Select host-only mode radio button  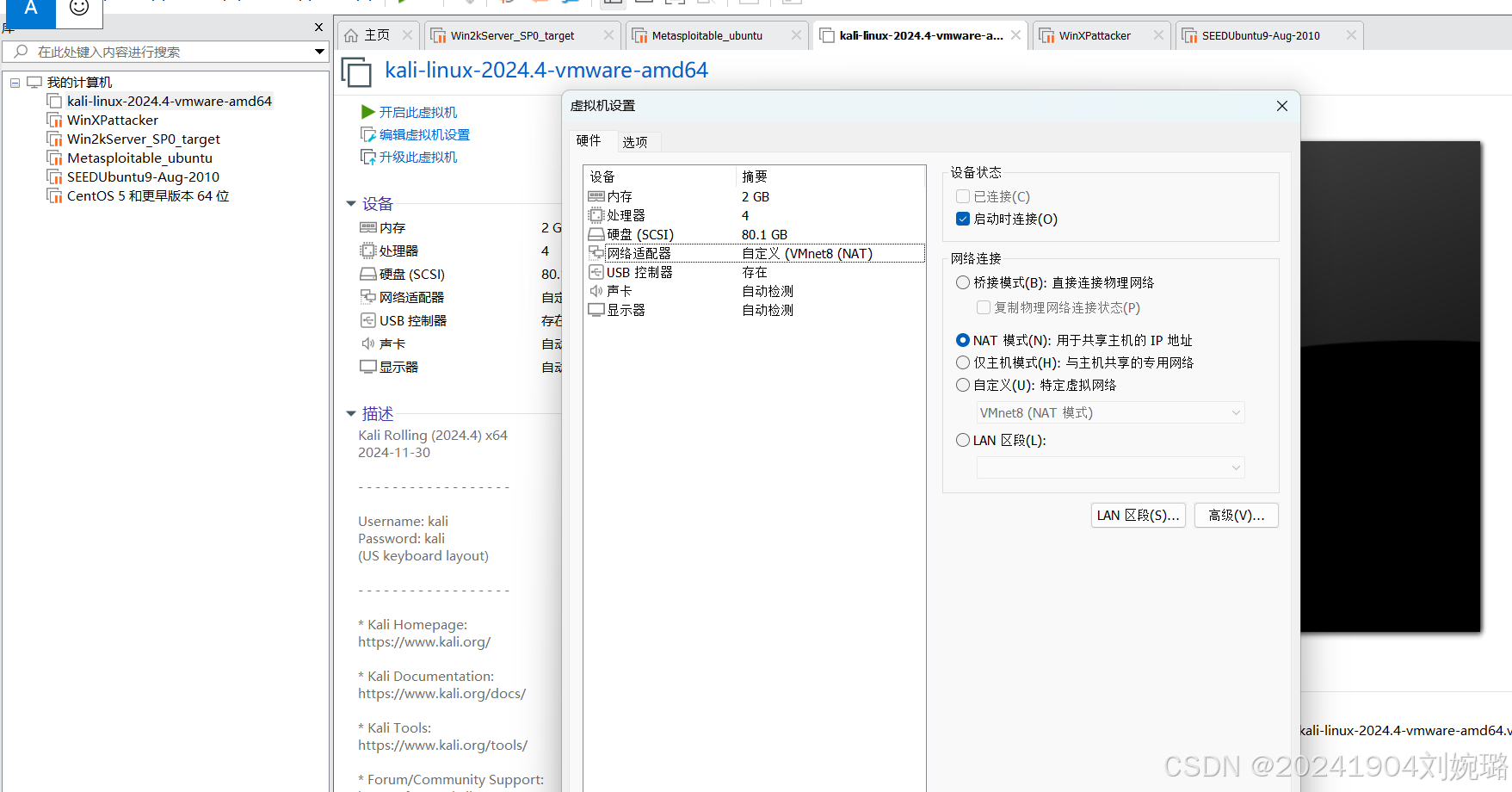[x=963, y=362]
